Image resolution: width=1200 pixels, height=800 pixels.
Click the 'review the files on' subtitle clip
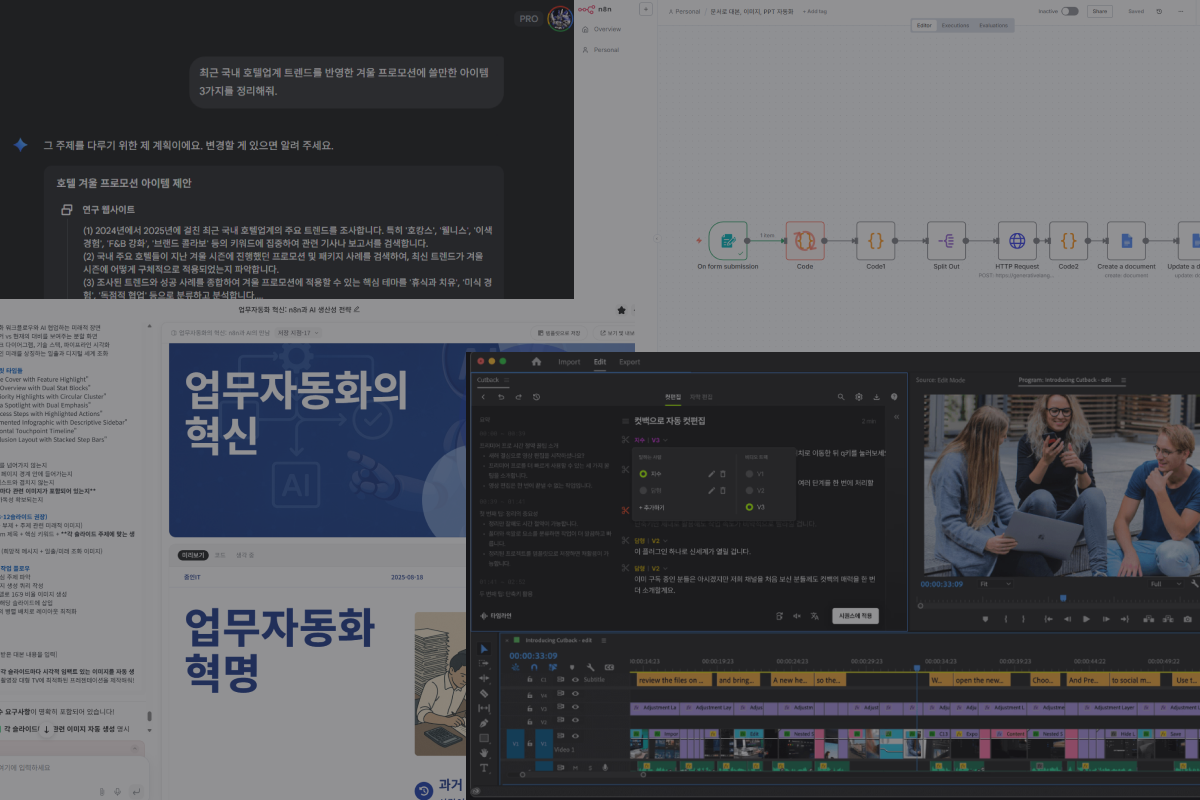[672, 680]
